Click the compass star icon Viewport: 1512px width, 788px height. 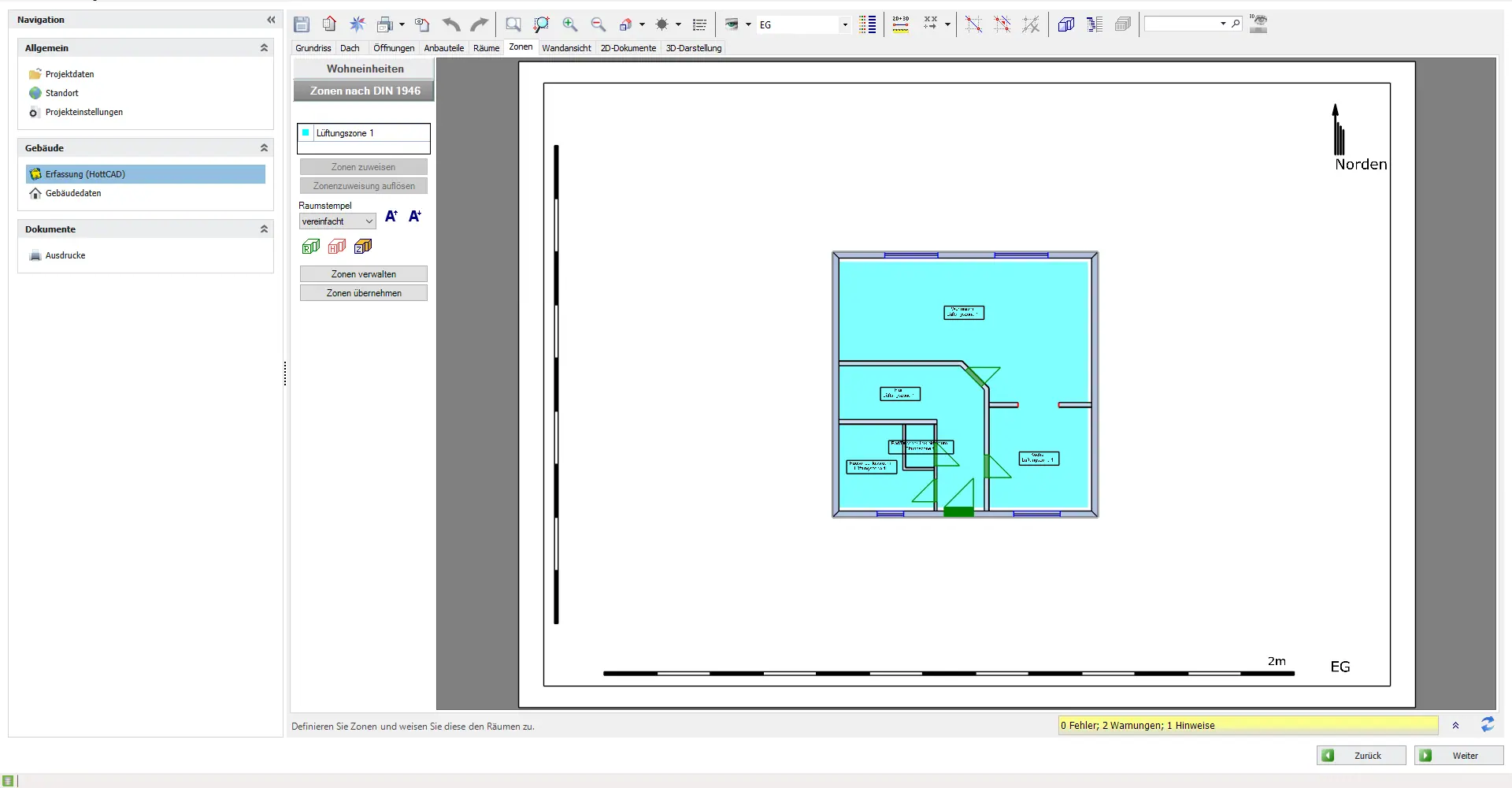point(358,24)
